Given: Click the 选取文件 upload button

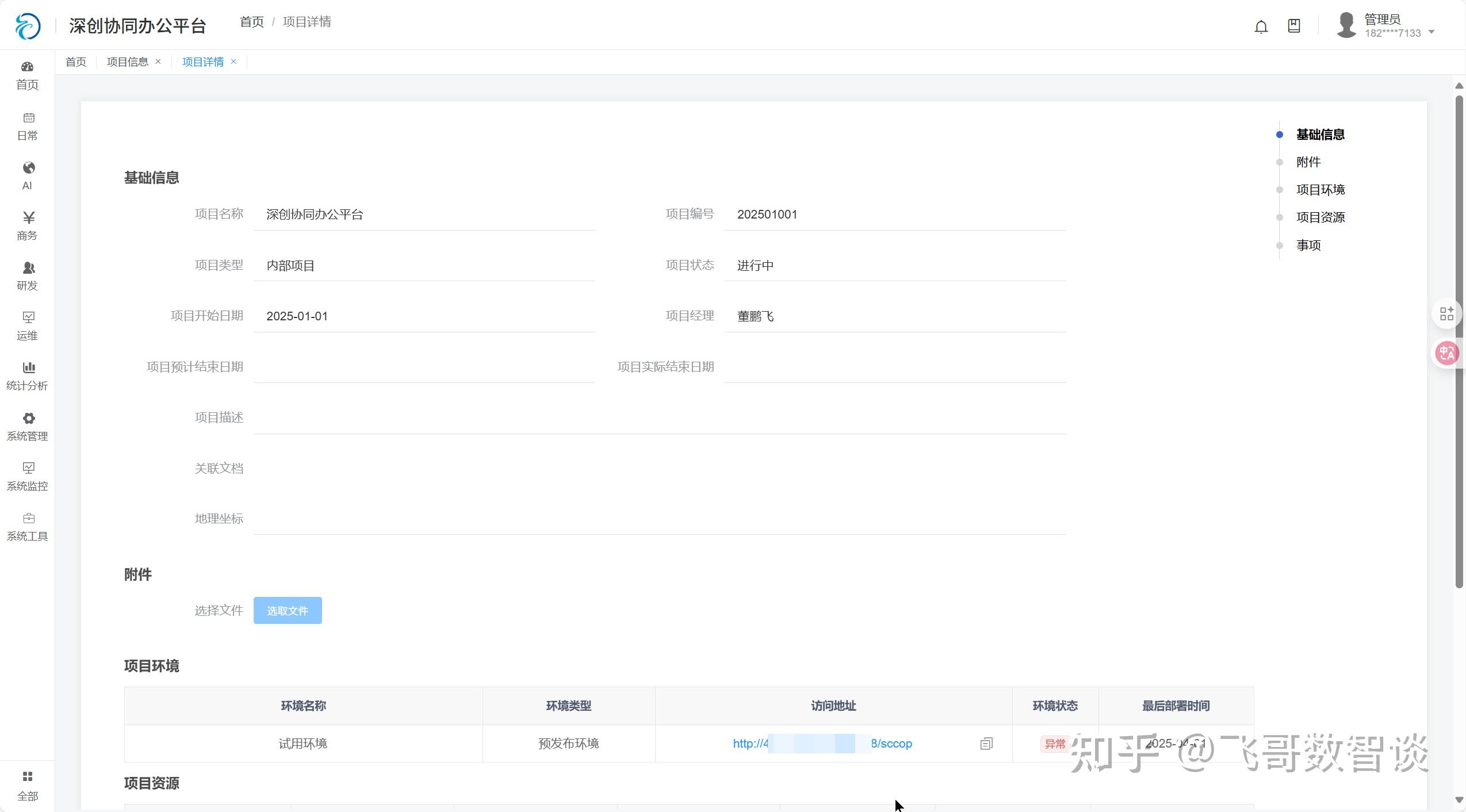Looking at the screenshot, I should click(287, 610).
